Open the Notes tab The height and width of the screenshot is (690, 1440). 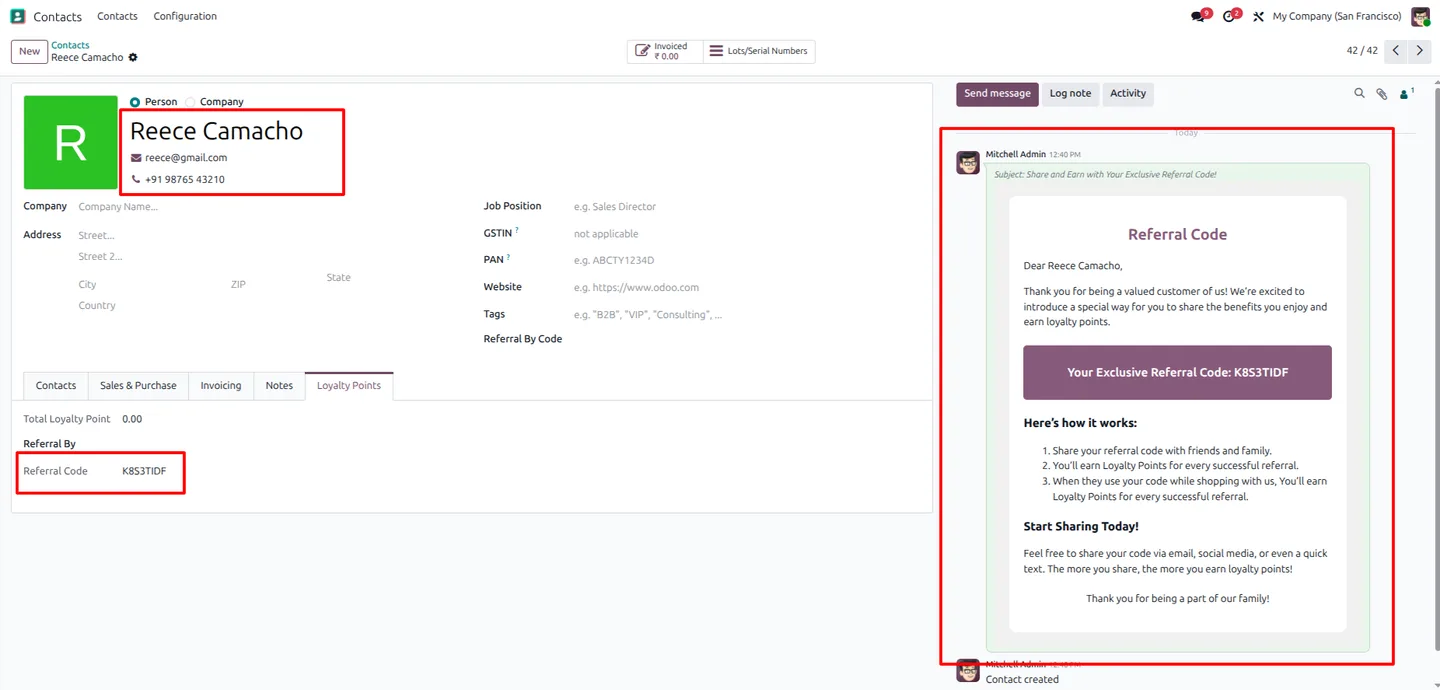click(279, 386)
